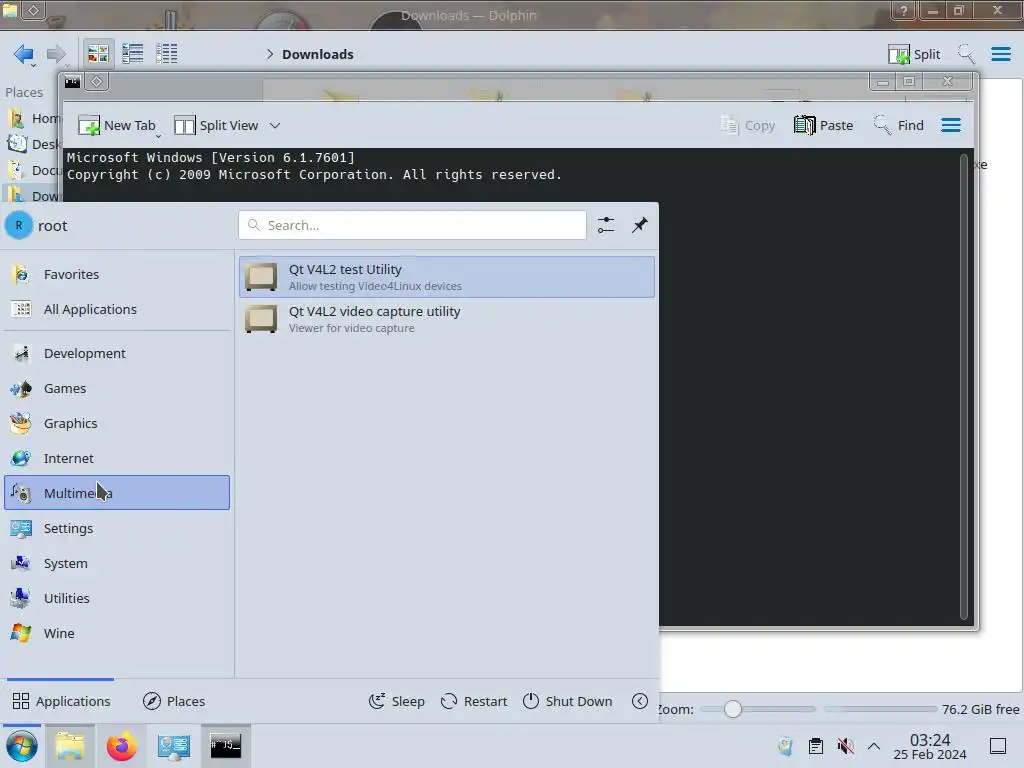Switch Dolphin to details view mode
The width and height of the screenshot is (1024, 768).
point(167,54)
